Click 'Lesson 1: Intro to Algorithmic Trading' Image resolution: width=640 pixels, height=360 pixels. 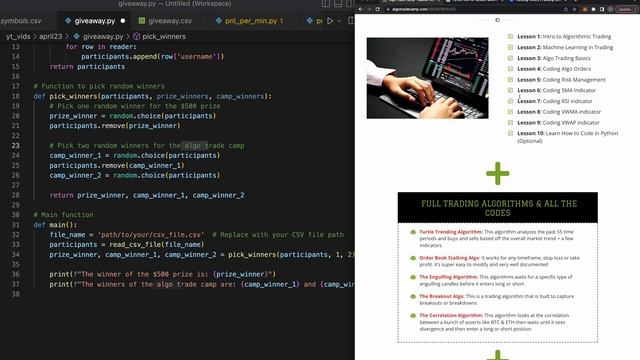(564, 36)
